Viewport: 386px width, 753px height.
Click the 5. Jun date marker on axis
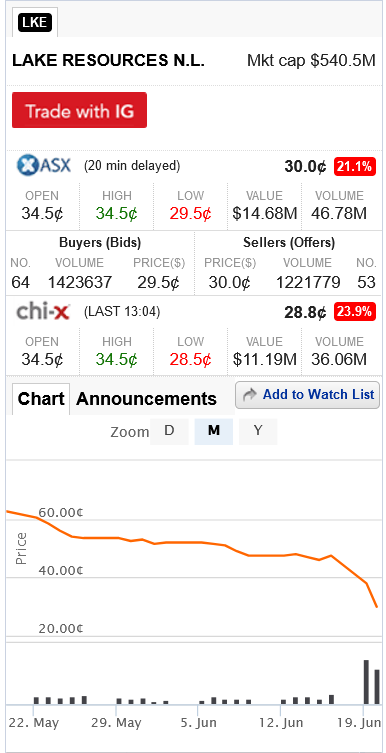pyautogui.click(x=199, y=722)
